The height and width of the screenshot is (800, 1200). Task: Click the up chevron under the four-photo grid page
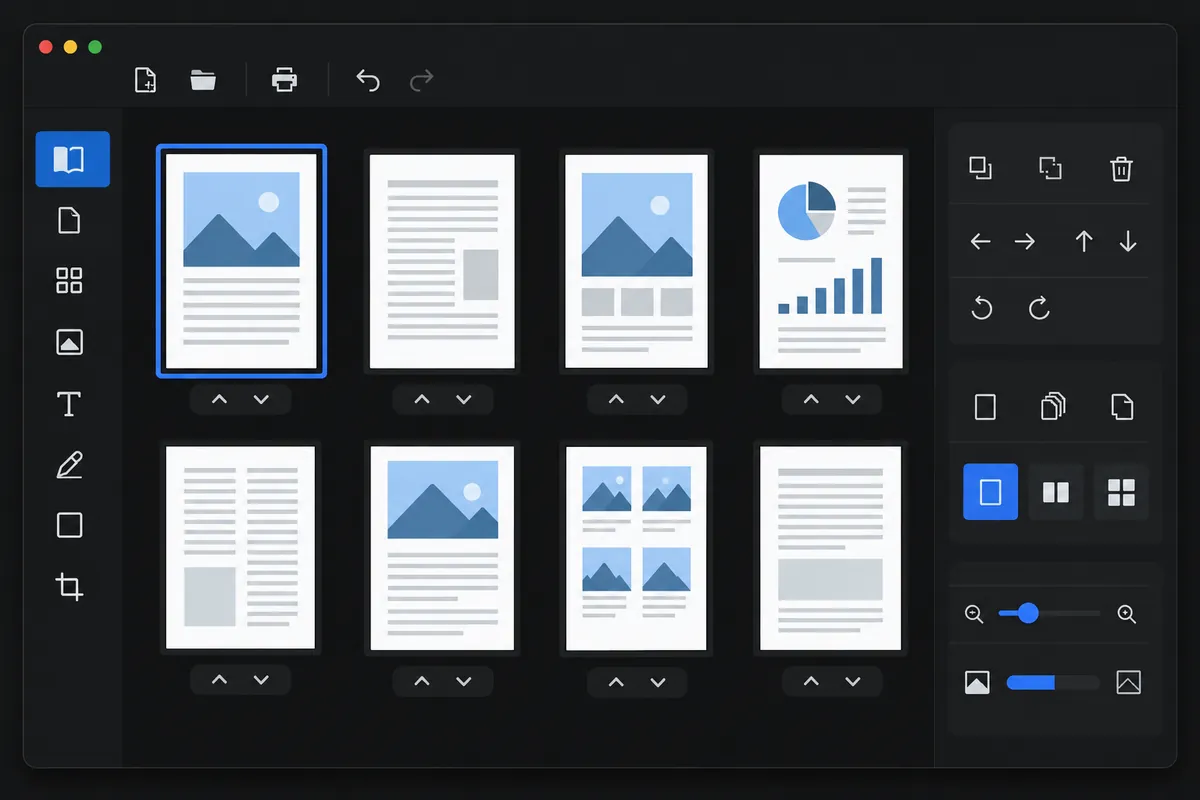click(616, 682)
